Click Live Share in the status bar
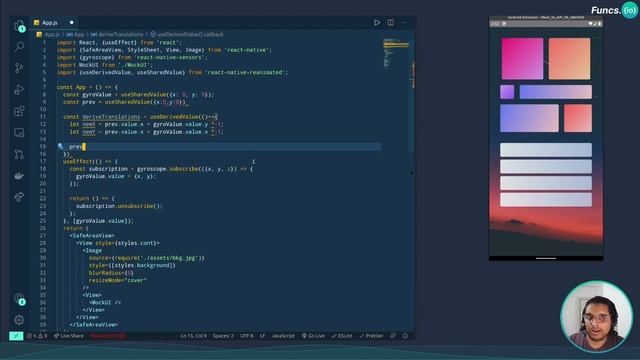640x360 pixels. (69, 336)
